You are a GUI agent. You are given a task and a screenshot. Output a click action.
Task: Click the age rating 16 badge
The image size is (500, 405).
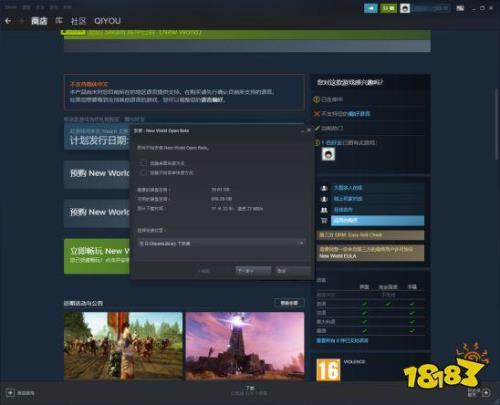pos(328,370)
